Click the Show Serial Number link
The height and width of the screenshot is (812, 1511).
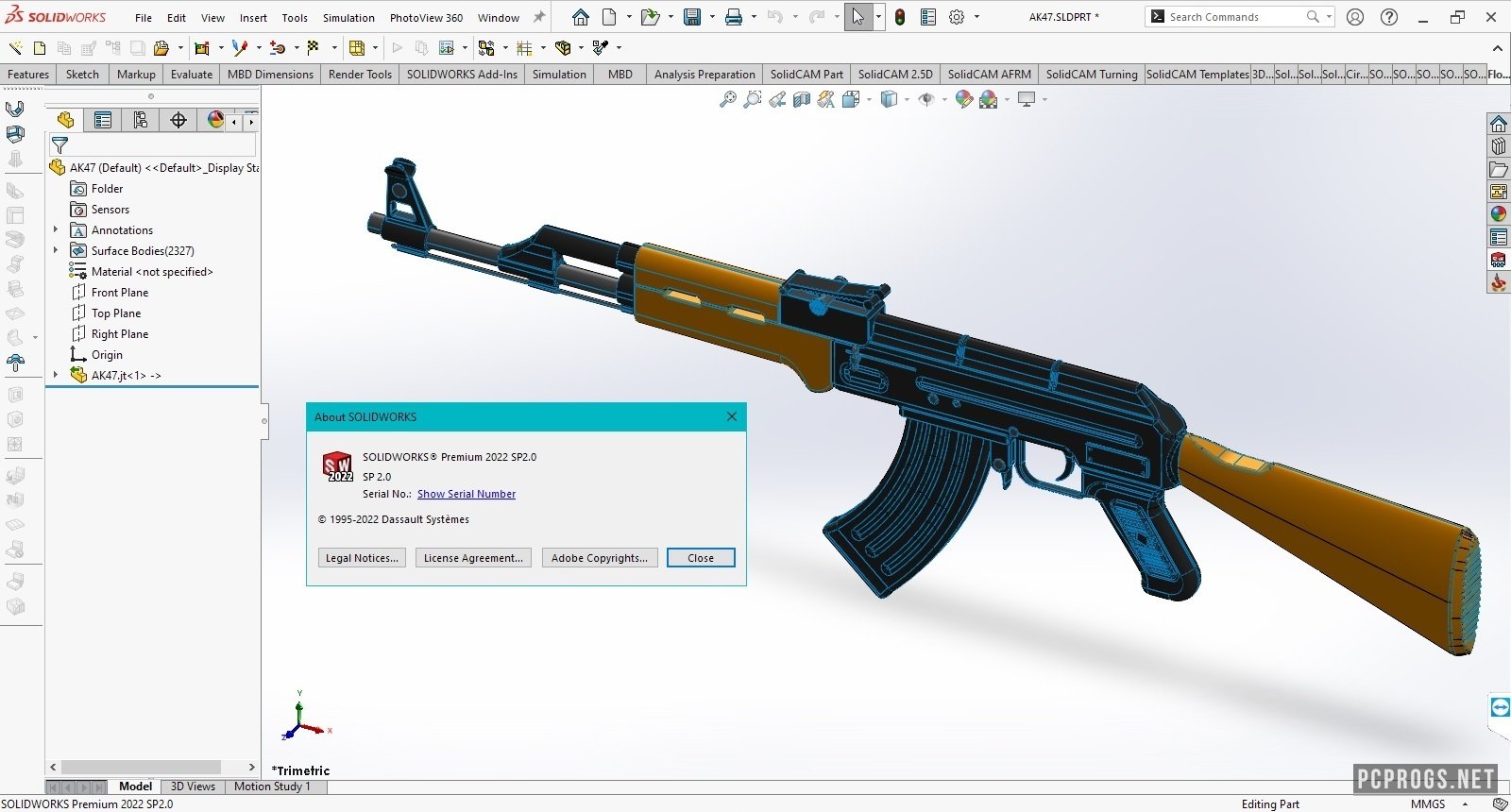click(467, 494)
